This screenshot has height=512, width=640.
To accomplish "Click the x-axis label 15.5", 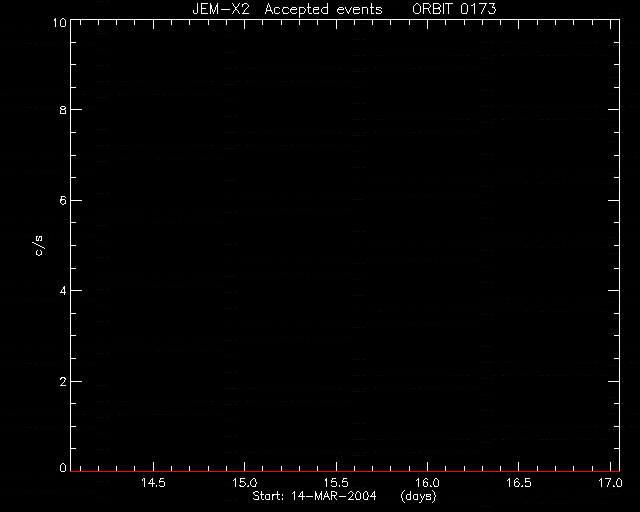I will (336, 483).
